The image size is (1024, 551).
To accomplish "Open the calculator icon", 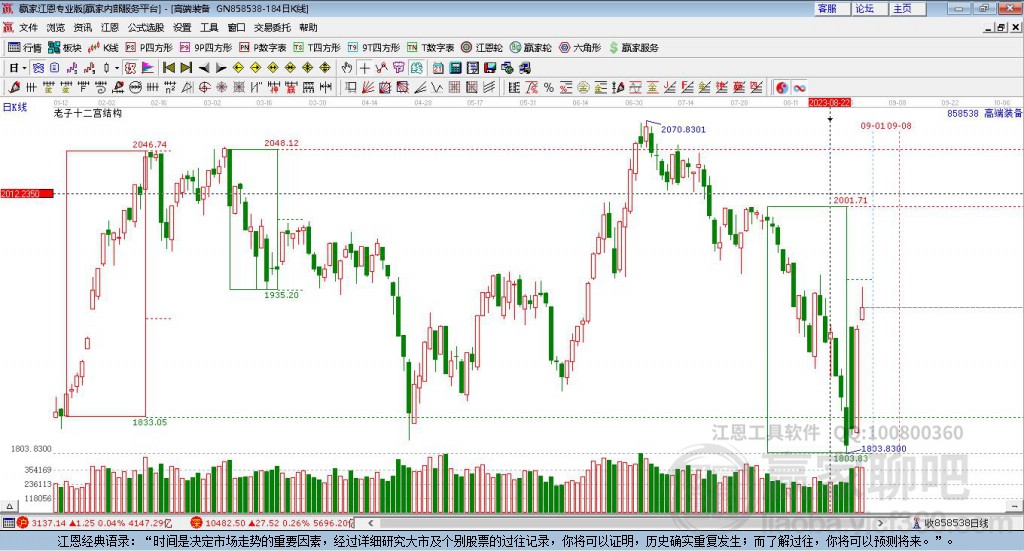I will [x=455, y=68].
